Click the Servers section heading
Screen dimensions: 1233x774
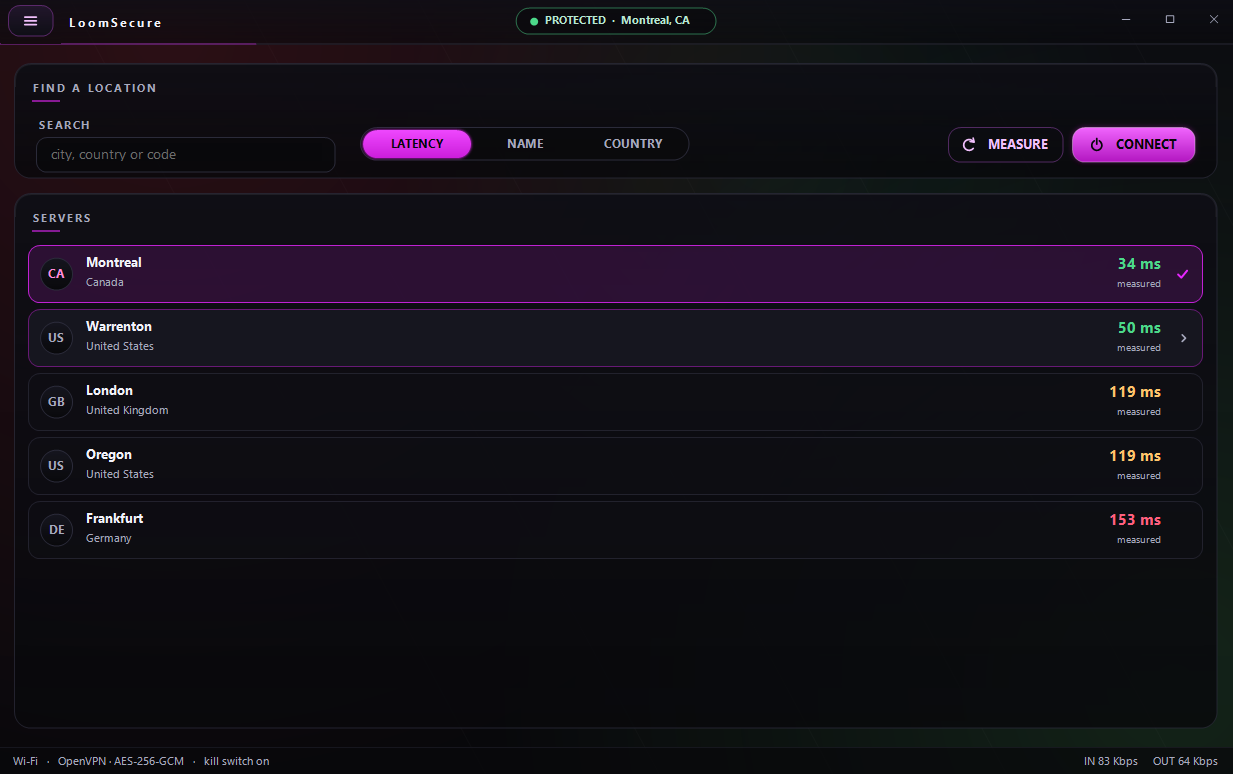(x=62, y=218)
